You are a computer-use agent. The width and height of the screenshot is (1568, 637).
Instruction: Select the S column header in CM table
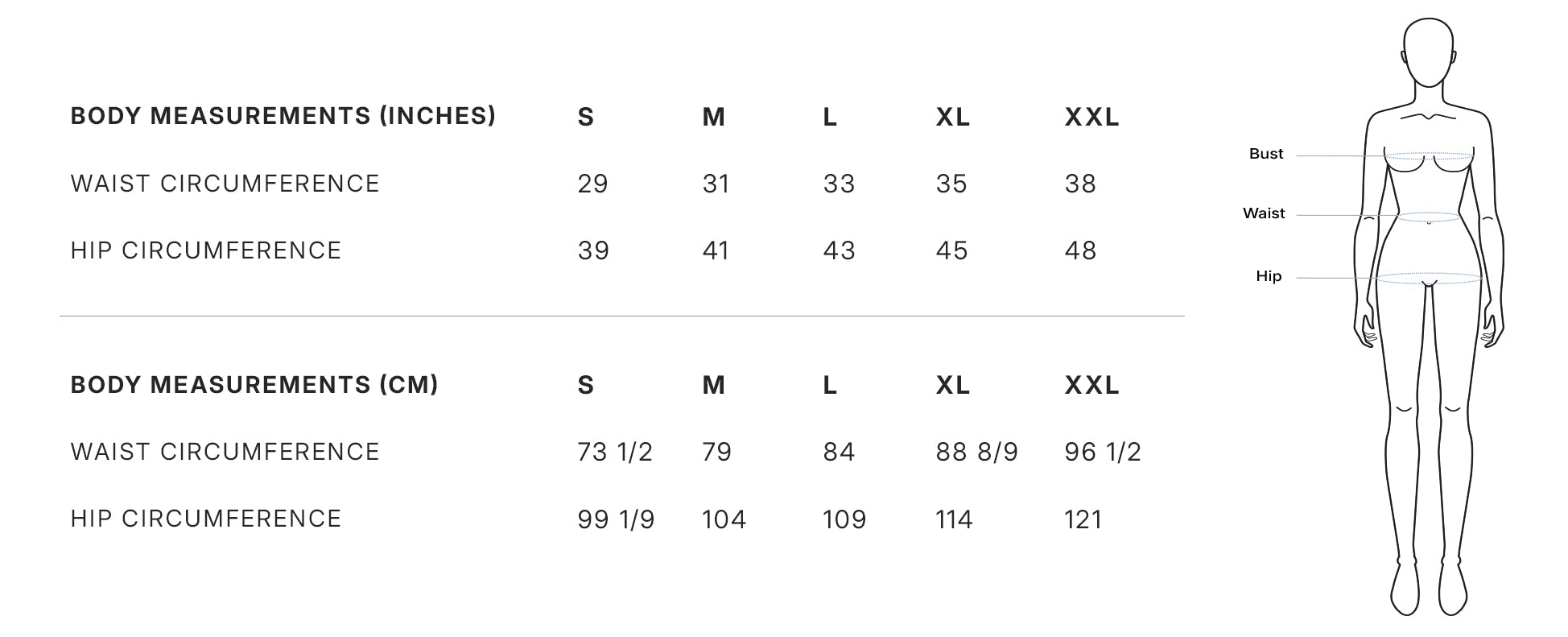(x=585, y=386)
